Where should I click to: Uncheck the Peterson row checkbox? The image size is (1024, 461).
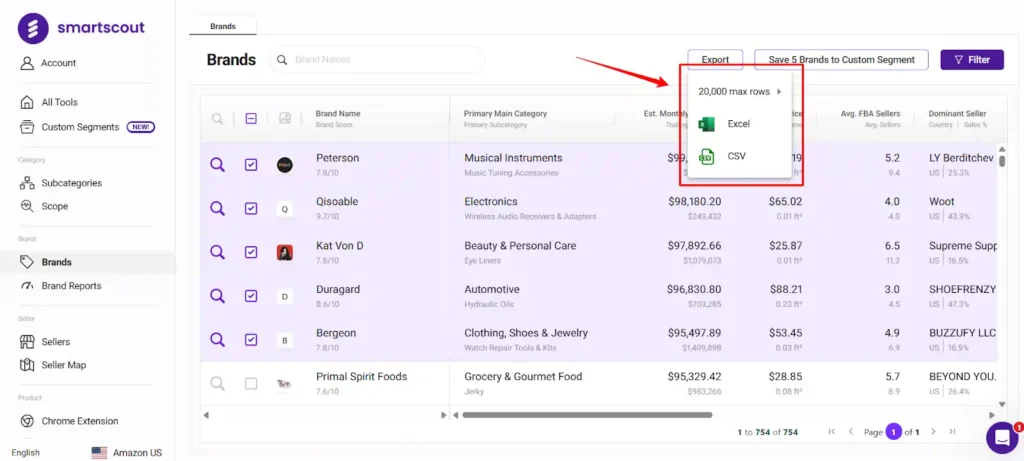click(x=251, y=165)
